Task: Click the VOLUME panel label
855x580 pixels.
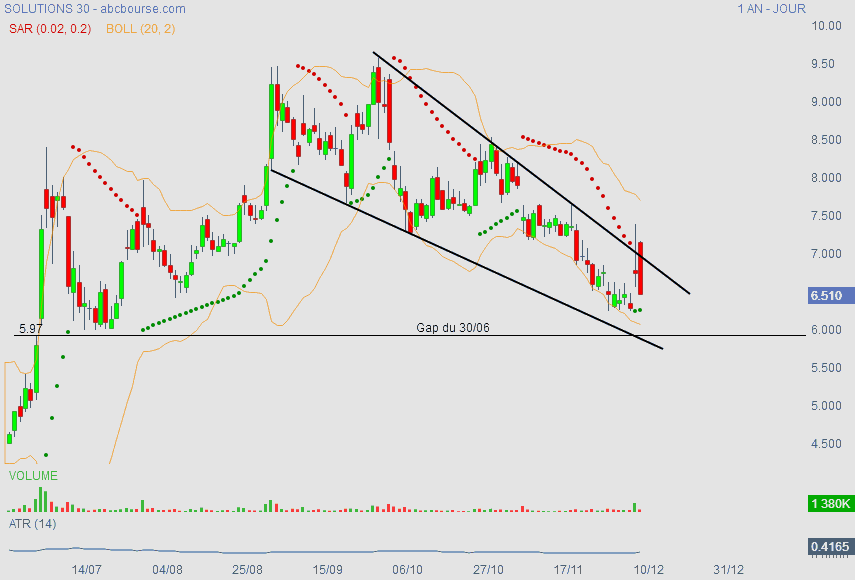Action: coord(33,476)
